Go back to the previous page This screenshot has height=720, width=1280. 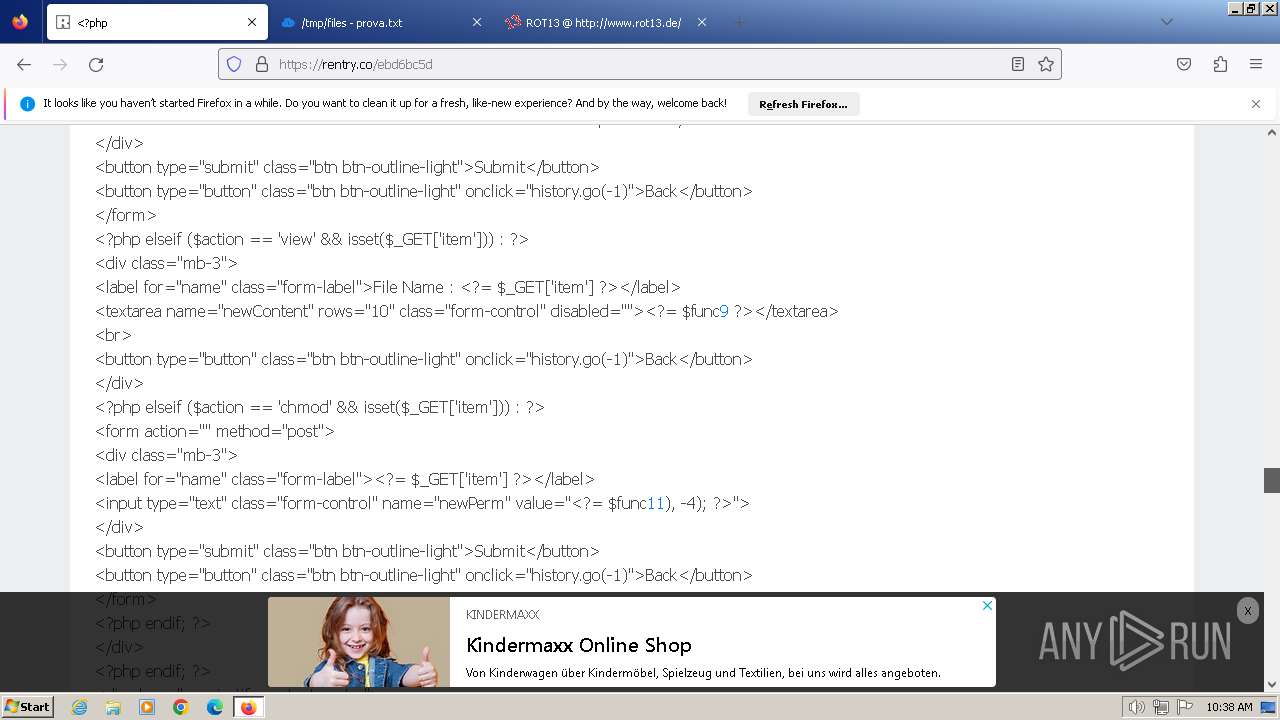24,64
